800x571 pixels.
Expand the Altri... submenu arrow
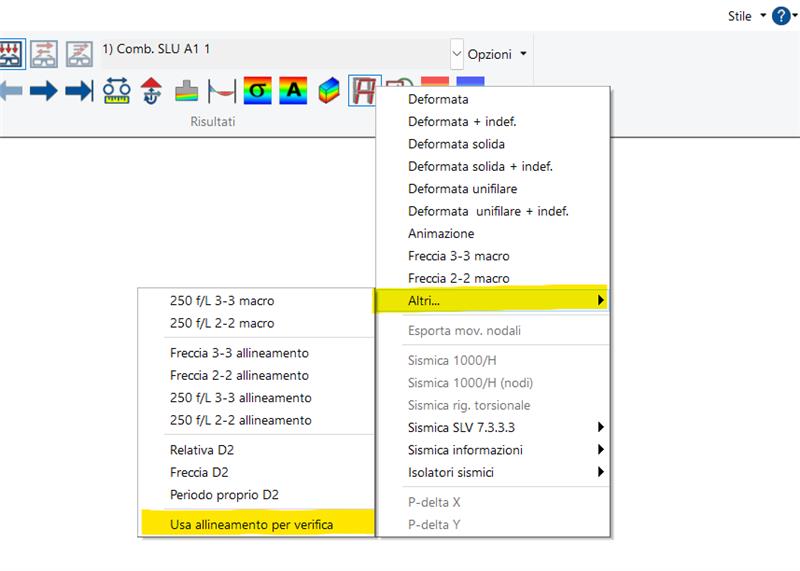601,300
